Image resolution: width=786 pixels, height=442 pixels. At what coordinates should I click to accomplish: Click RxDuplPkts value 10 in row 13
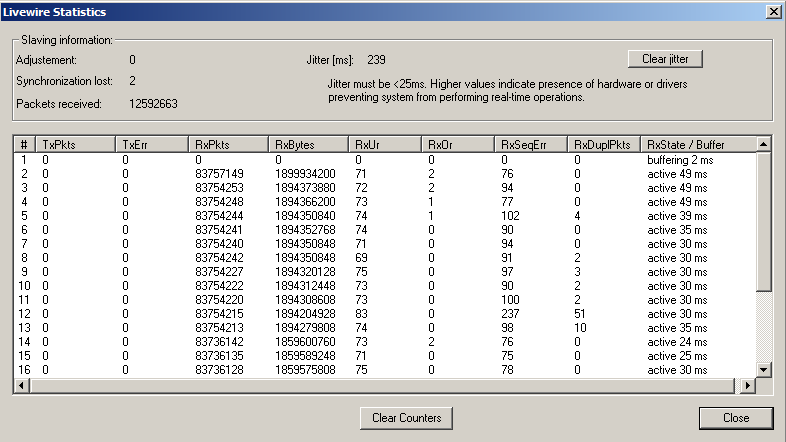[x=580, y=328]
